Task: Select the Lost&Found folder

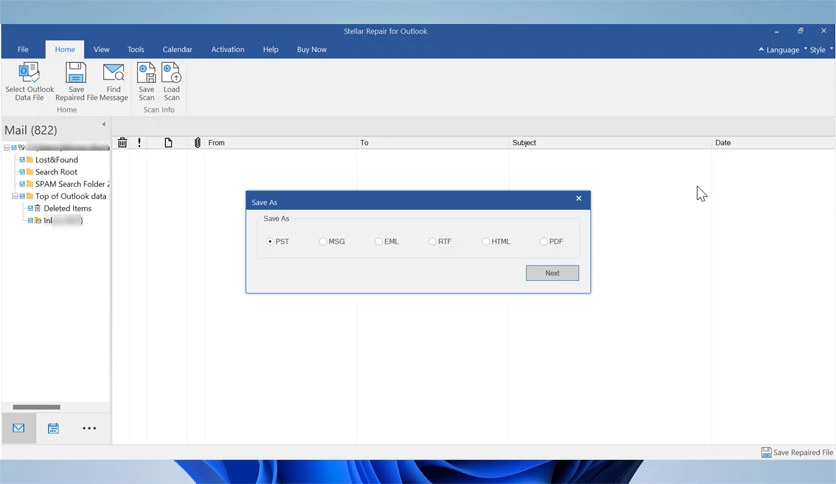Action: click(57, 159)
